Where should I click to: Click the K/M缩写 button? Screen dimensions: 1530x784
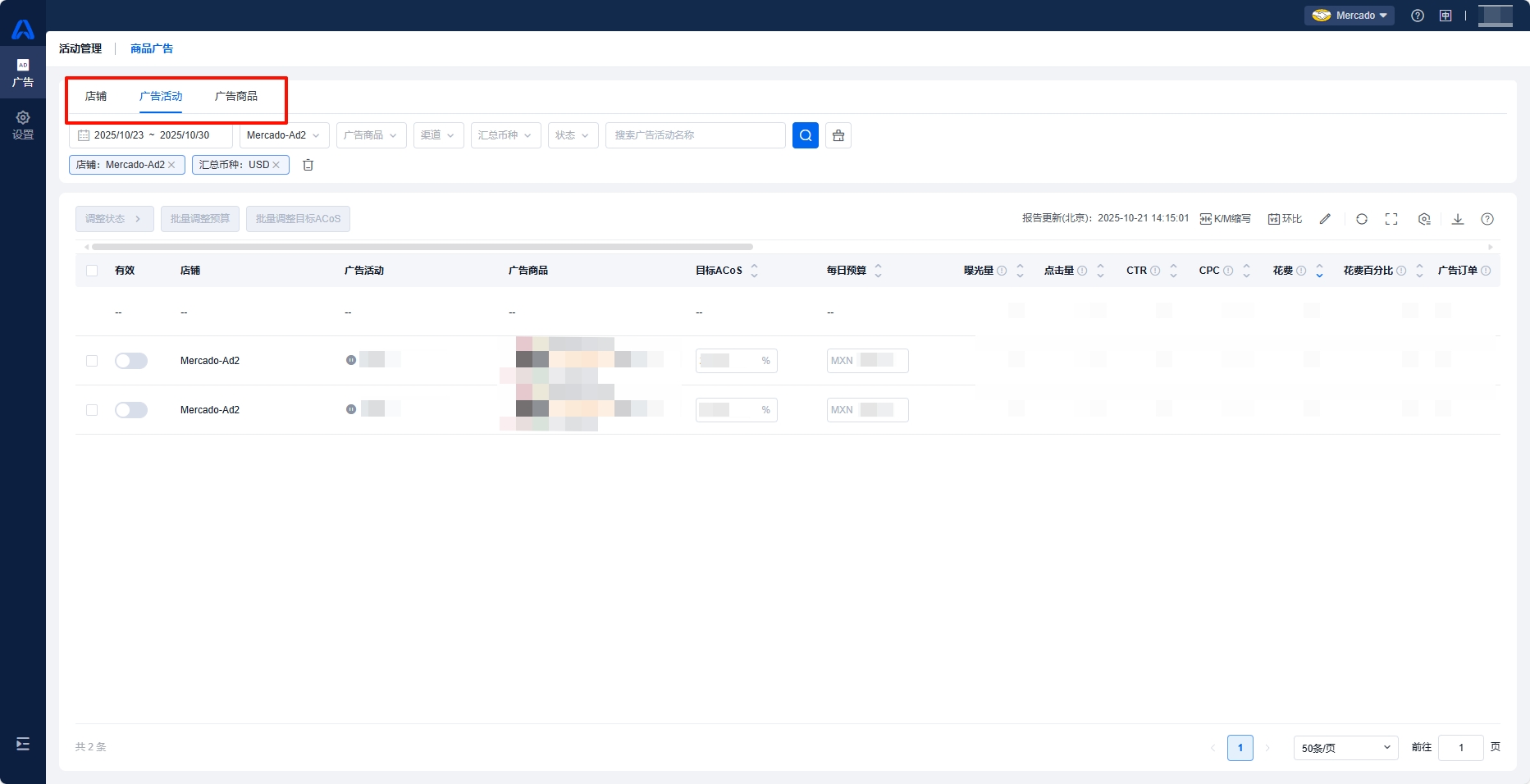1225,219
